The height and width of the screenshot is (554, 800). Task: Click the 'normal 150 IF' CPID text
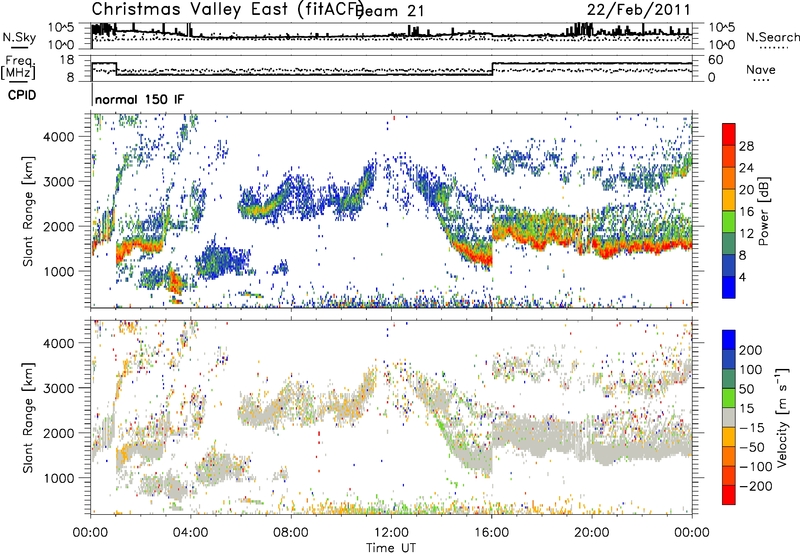[x=139, y=99]
